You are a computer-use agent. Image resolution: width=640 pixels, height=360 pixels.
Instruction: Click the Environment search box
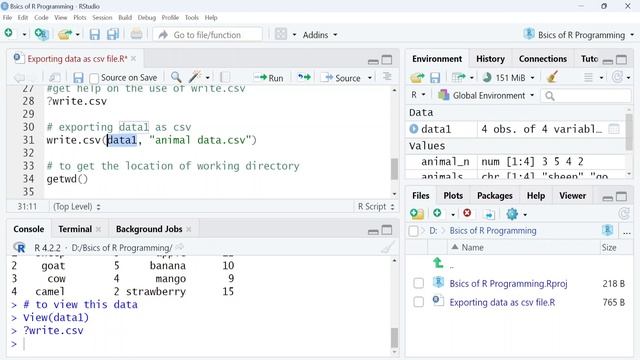tap(586, 96)
